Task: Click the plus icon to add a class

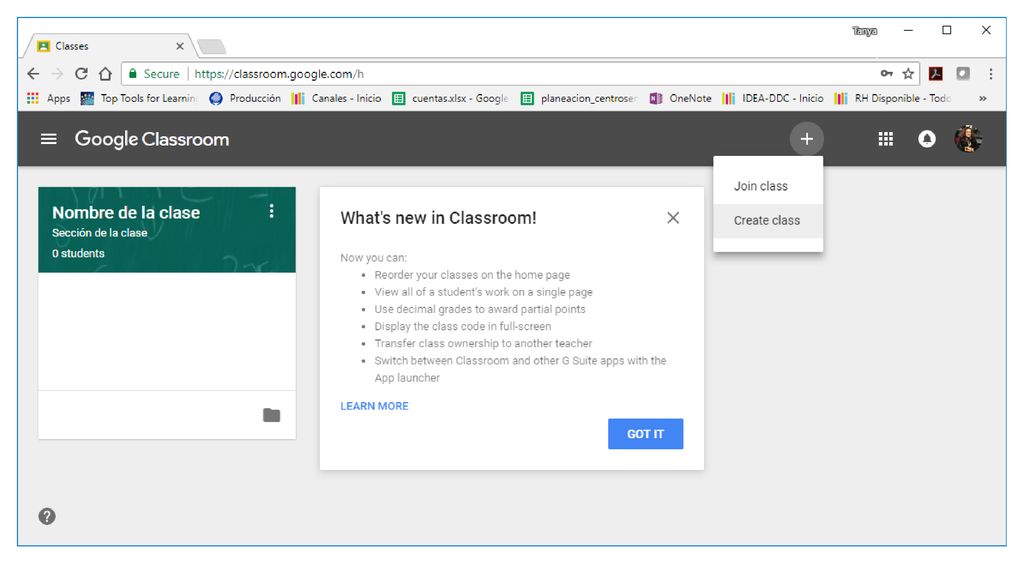Action: click(807, 139)
